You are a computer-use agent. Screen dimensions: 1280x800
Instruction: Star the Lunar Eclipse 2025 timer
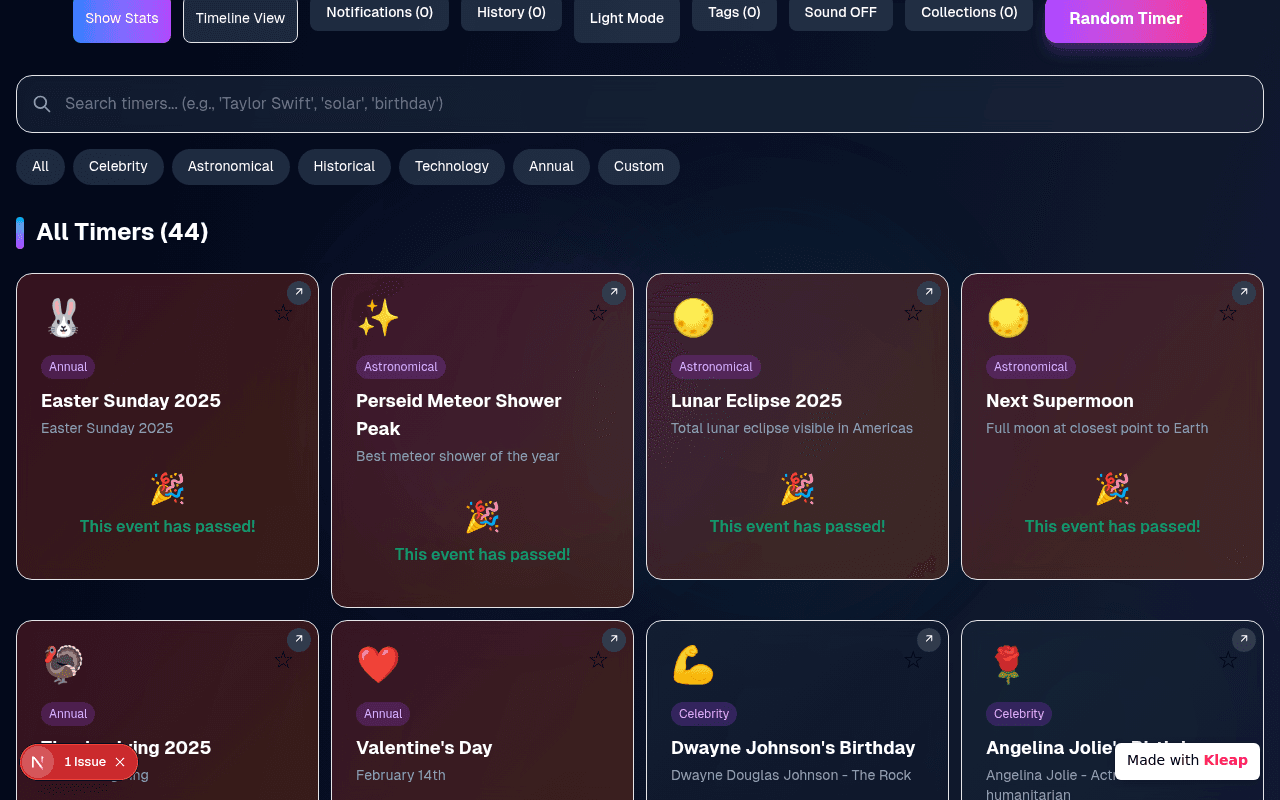pos(913,313)
